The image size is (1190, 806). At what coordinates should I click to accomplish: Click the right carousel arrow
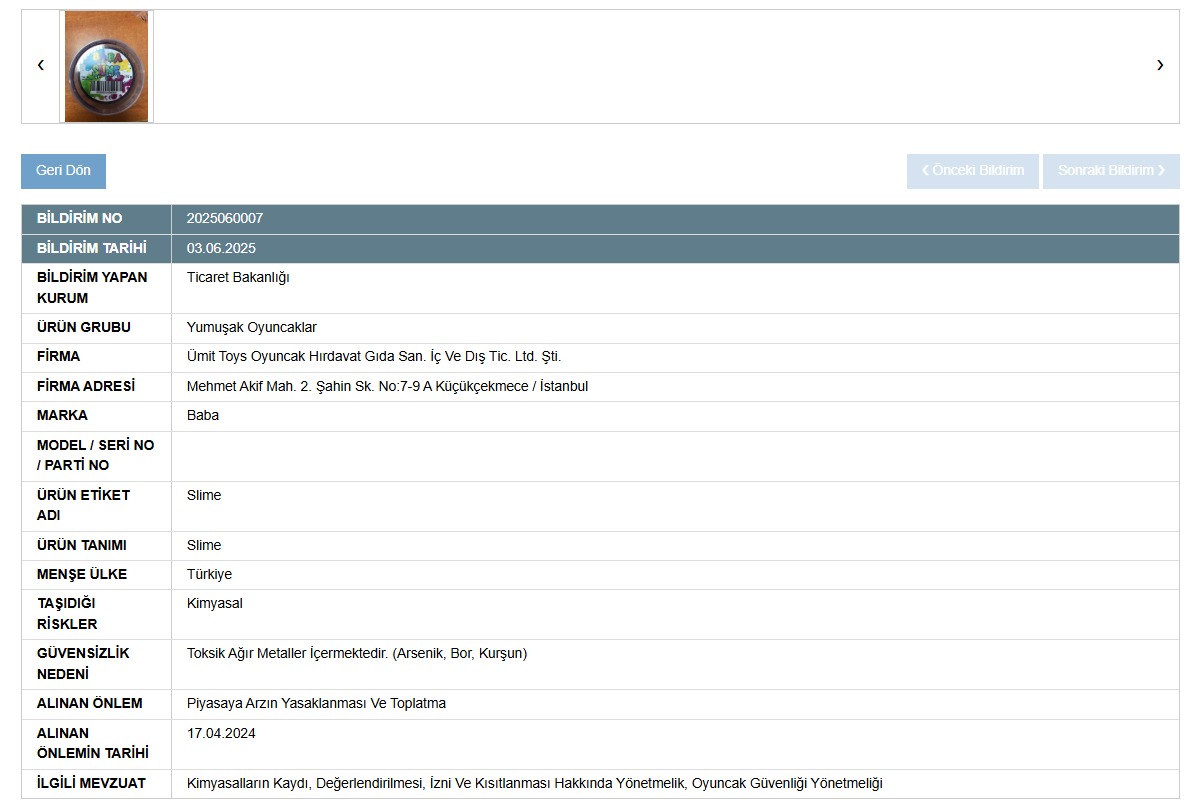point(1159,66)
